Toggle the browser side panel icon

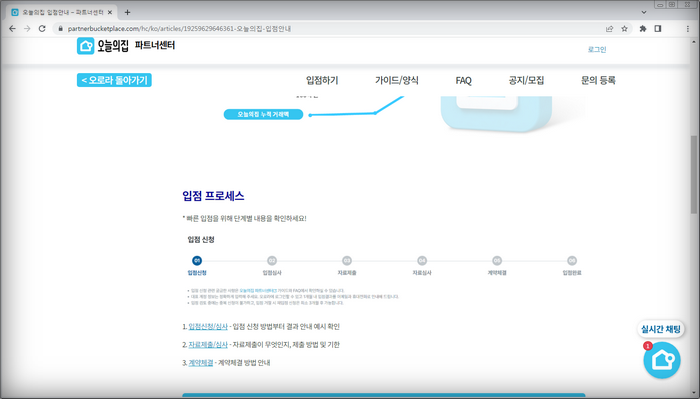(x=658, y=29)
